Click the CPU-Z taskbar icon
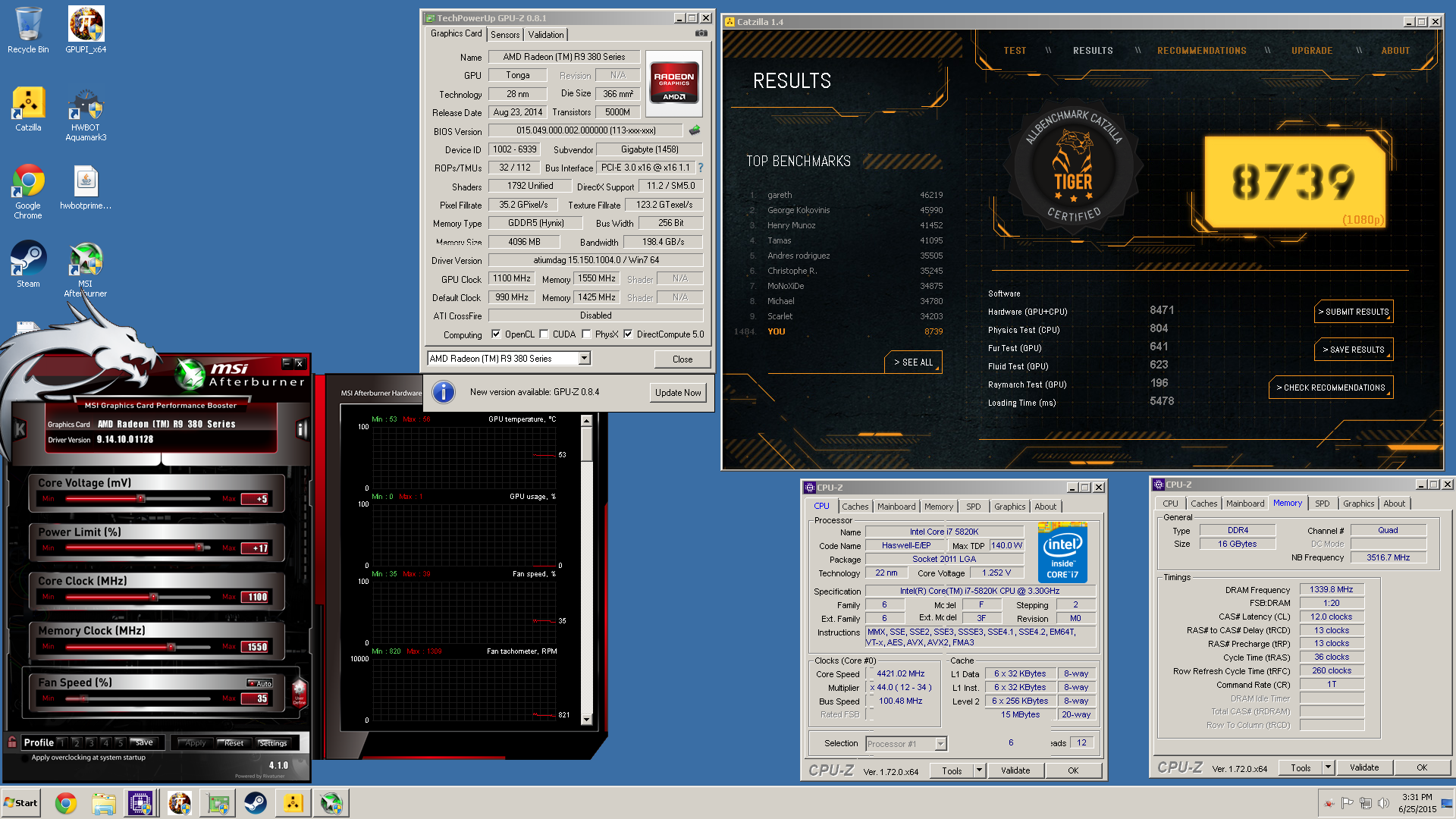 tap(141, 803)
